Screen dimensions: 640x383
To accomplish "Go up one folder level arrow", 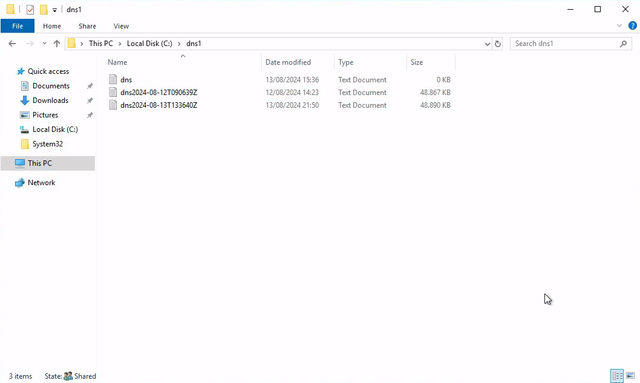I will [x=57, y=44].
